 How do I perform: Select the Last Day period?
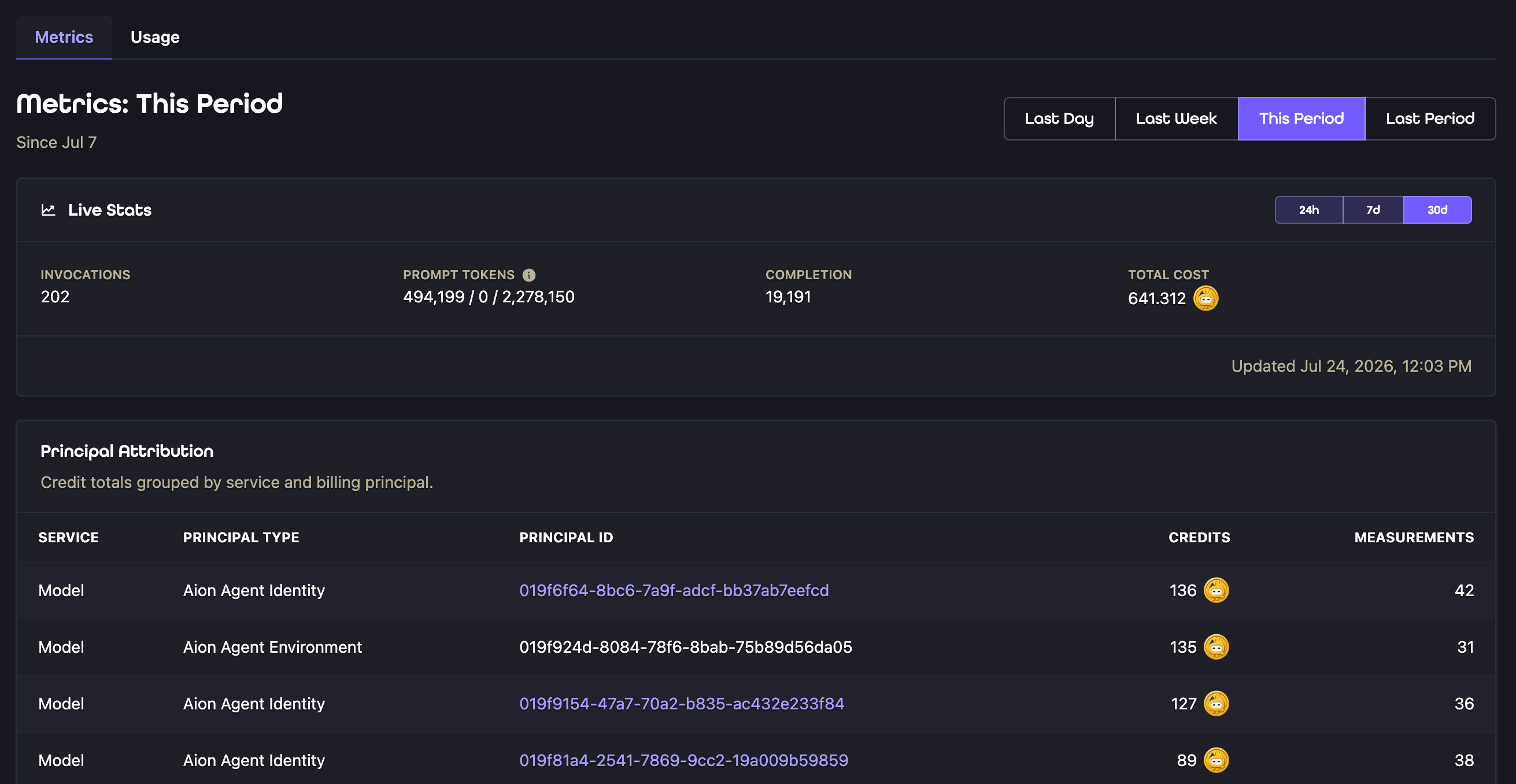1059,119
